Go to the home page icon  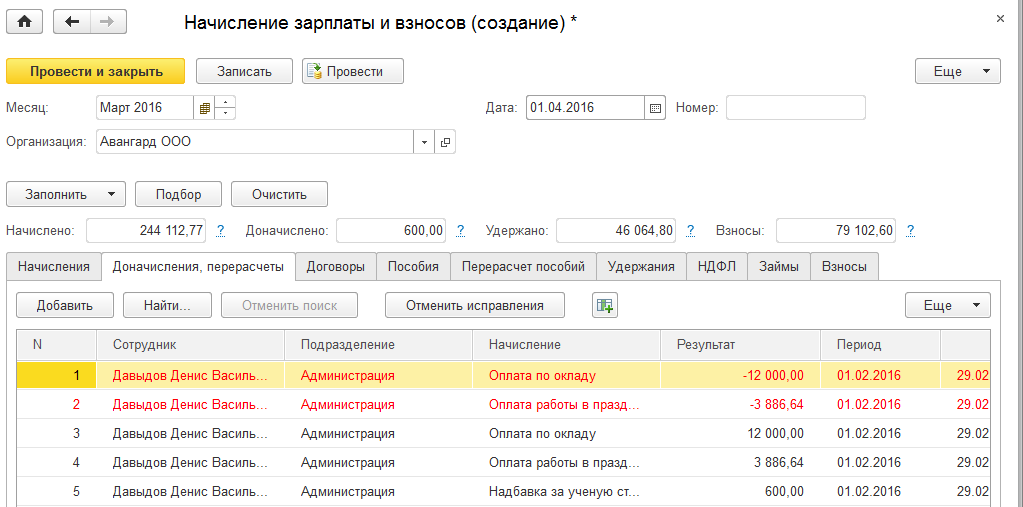[x=24, y=22]
